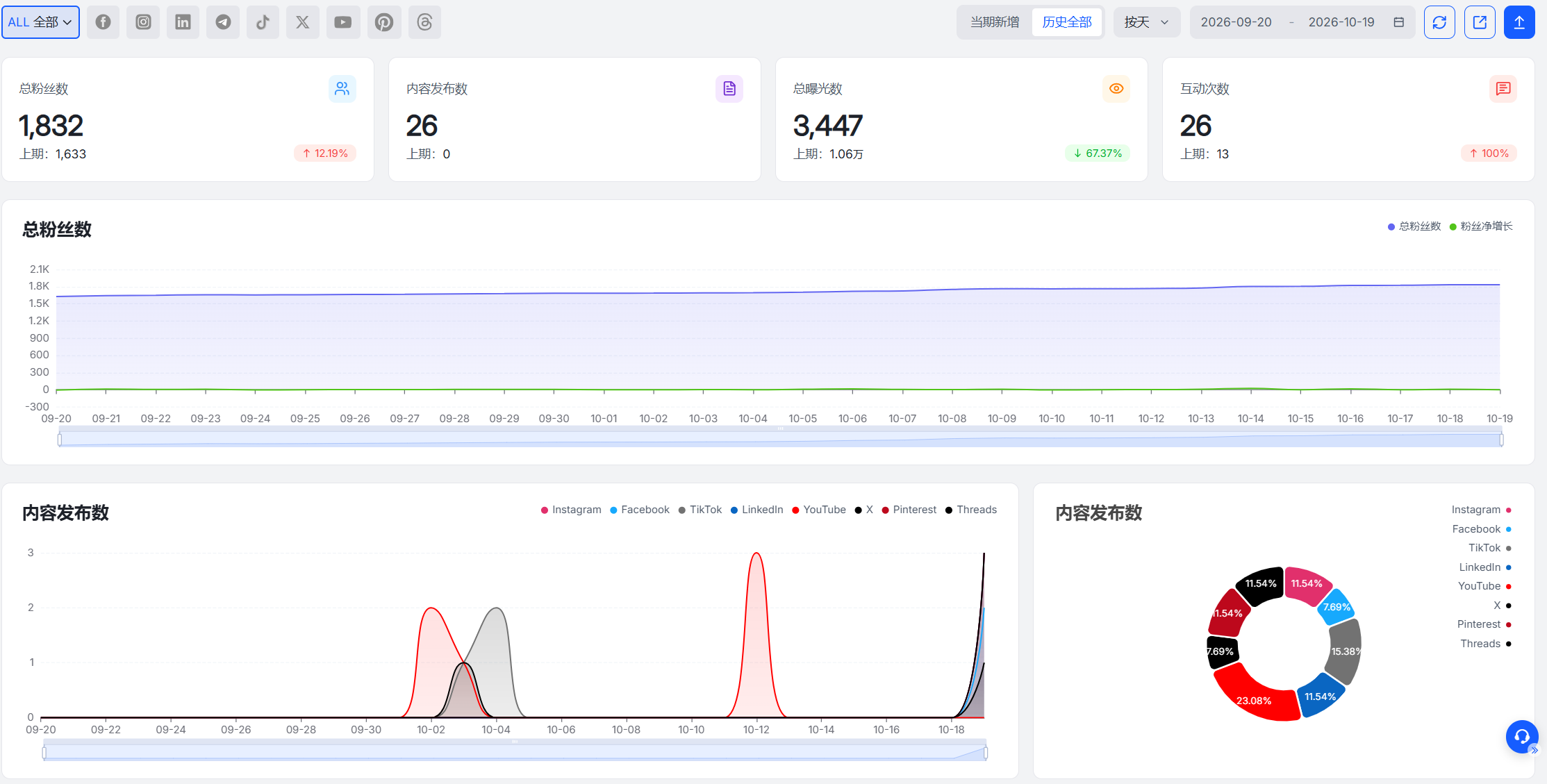Click the 67.37% decrease badge
The height and width of the screenshot is (784, 1547).
tap(1098, 153)
